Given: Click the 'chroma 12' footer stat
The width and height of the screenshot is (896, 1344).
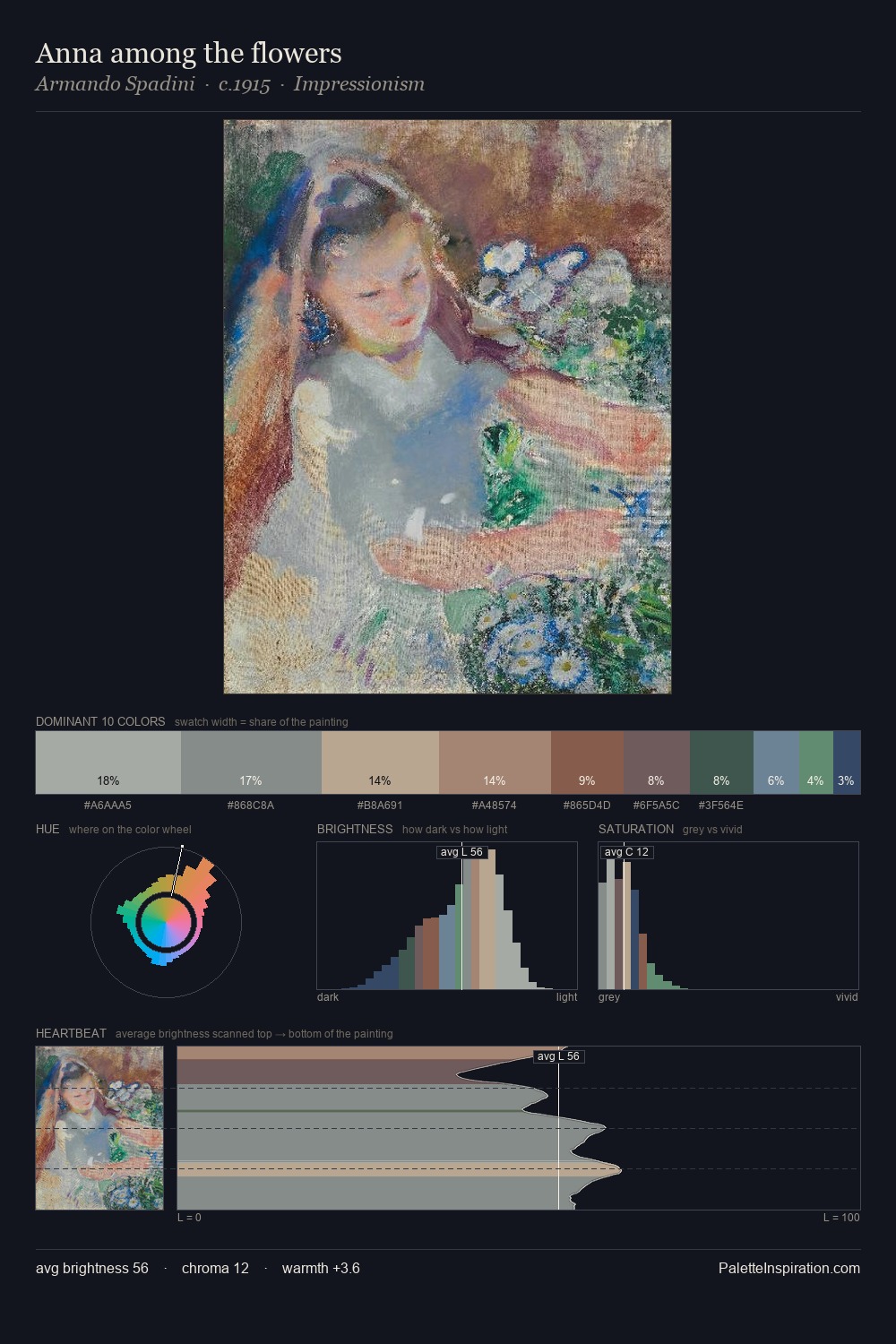Looking at the screenshot, I should 215,1268.
